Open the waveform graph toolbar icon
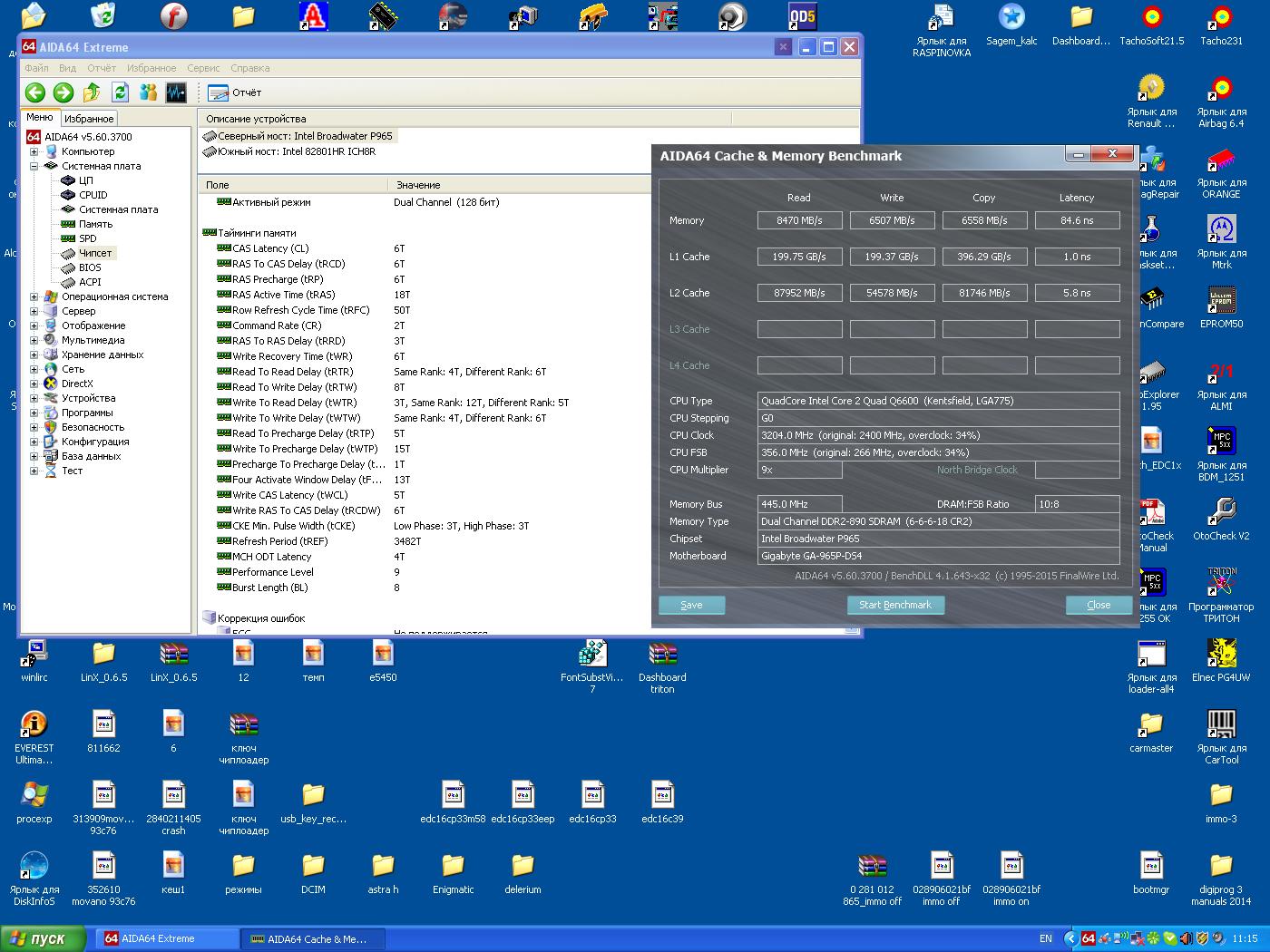 point(176,92)
